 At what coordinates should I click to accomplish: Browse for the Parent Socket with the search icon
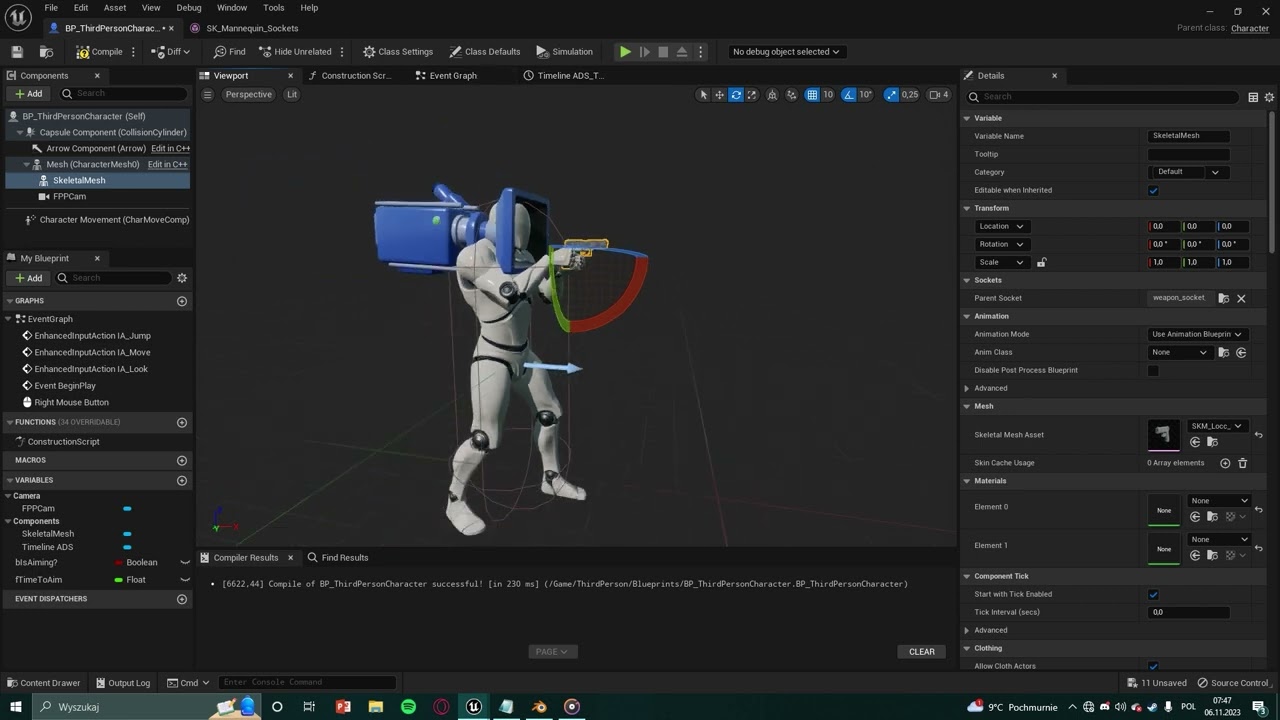pyautogui.click(x=1223, y=298)
